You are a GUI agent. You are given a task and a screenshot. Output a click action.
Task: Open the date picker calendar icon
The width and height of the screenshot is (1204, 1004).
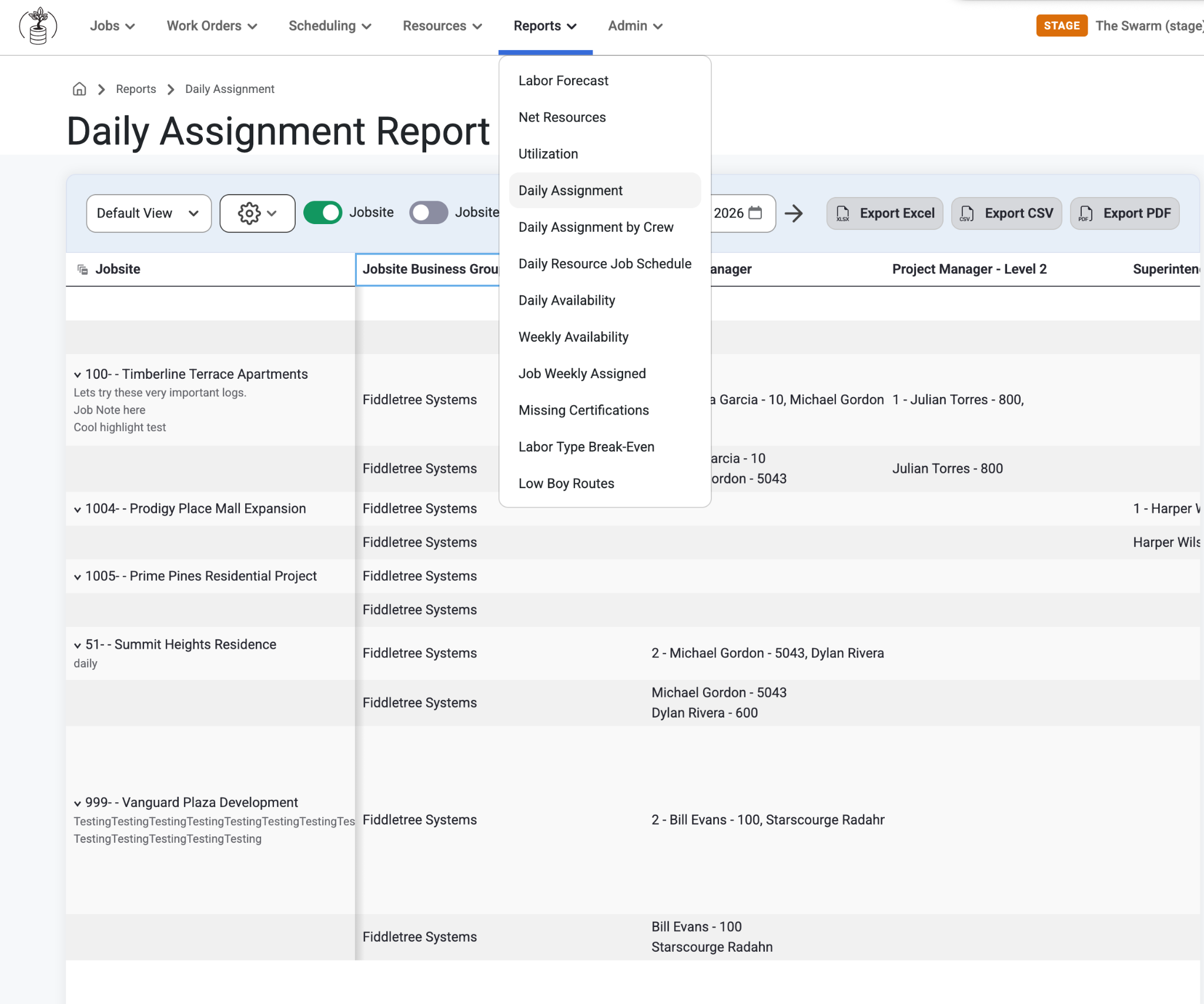coord(755,213)
